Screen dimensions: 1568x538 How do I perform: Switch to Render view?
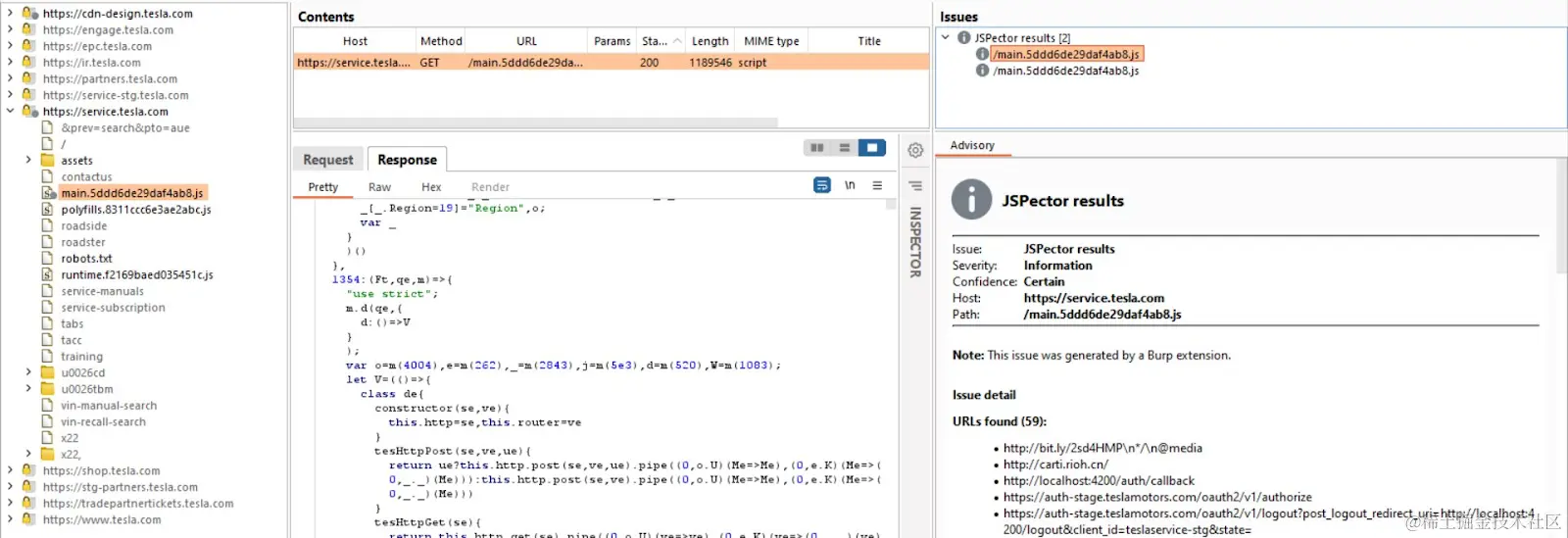point(490,187)
